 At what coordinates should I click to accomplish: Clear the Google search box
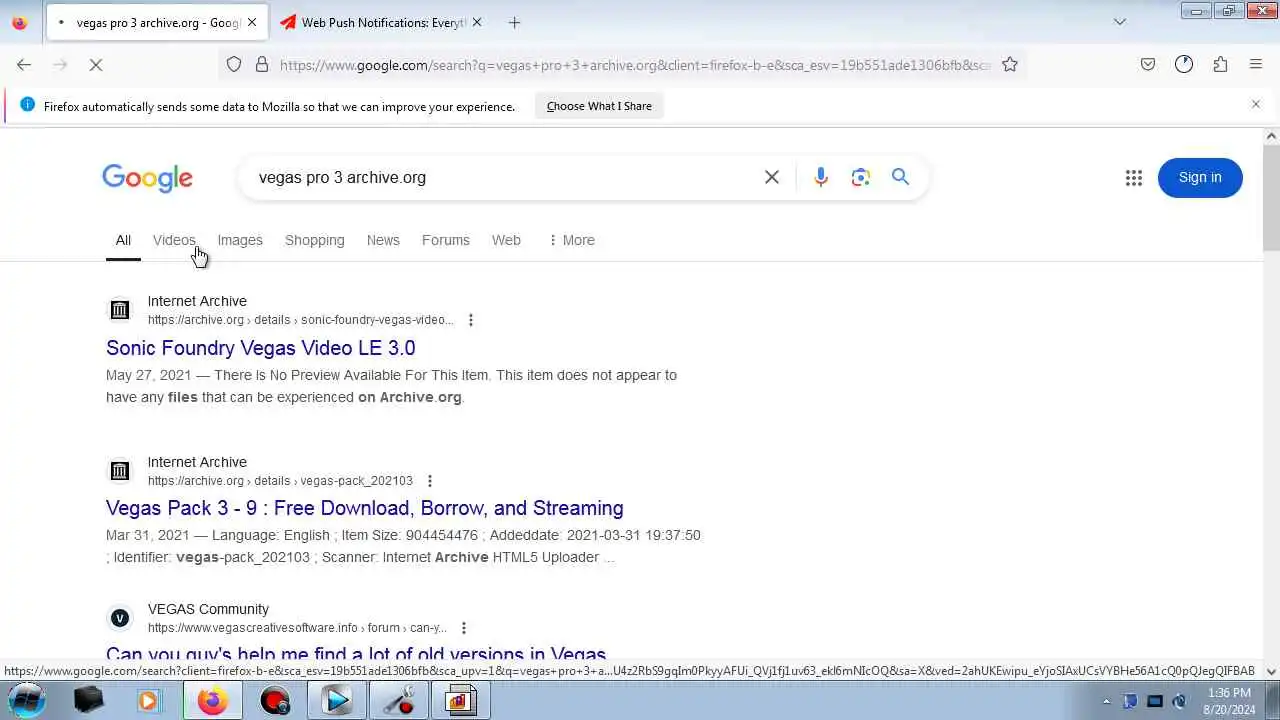point(772,177)
